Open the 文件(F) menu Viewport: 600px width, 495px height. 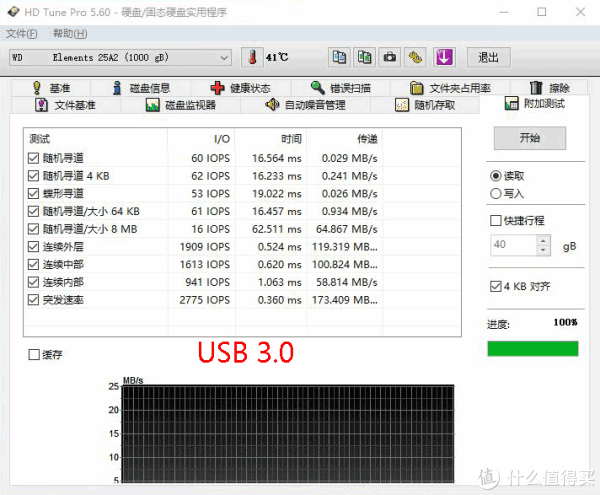click(22, 34)
